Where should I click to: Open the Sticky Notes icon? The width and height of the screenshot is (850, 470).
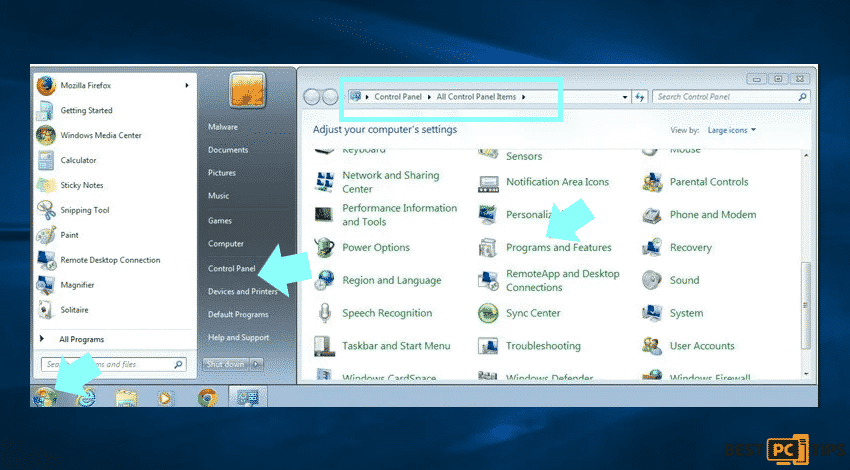pos(46,185)
